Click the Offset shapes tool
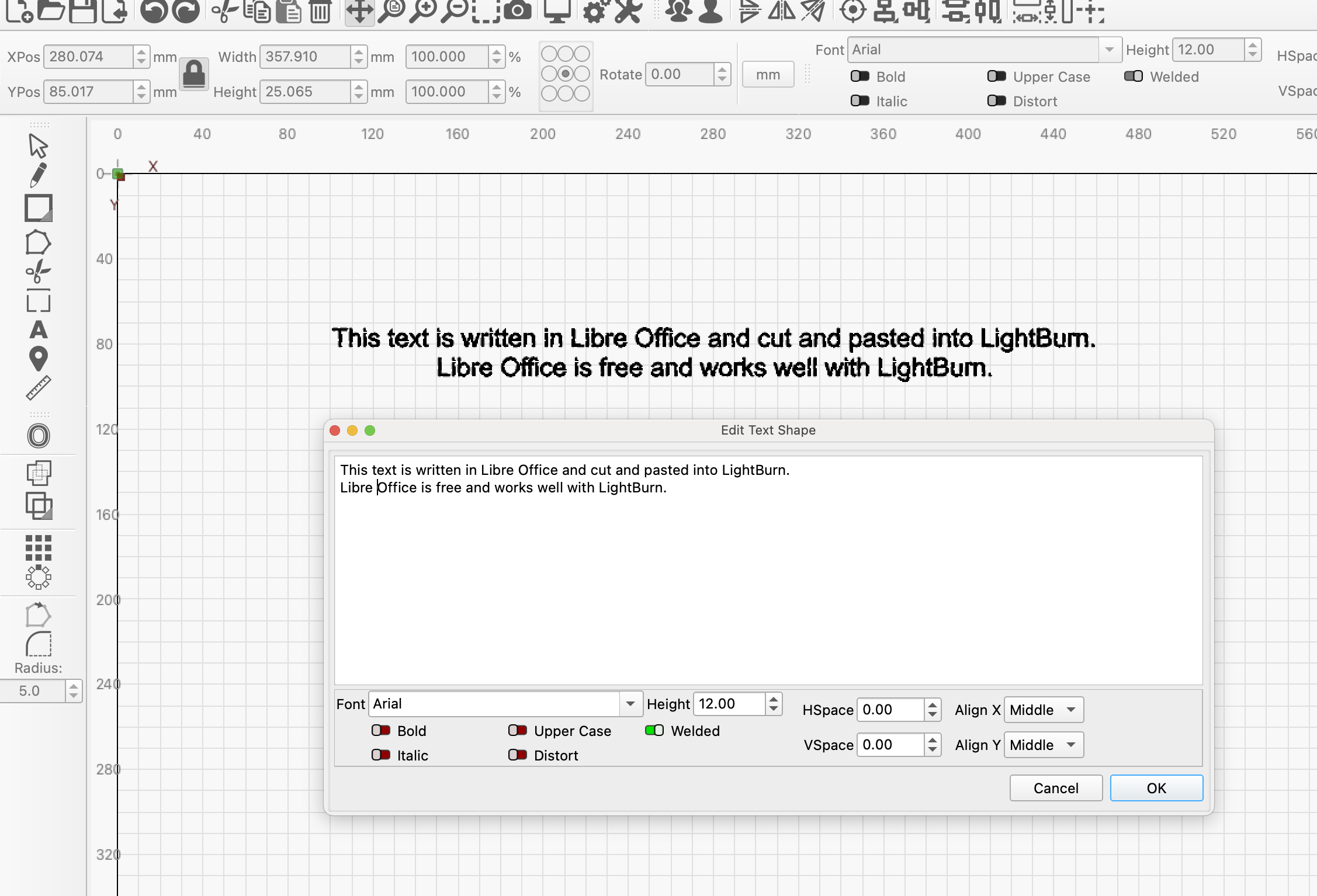The image size is (1317, 896). (x=39, y=436)
